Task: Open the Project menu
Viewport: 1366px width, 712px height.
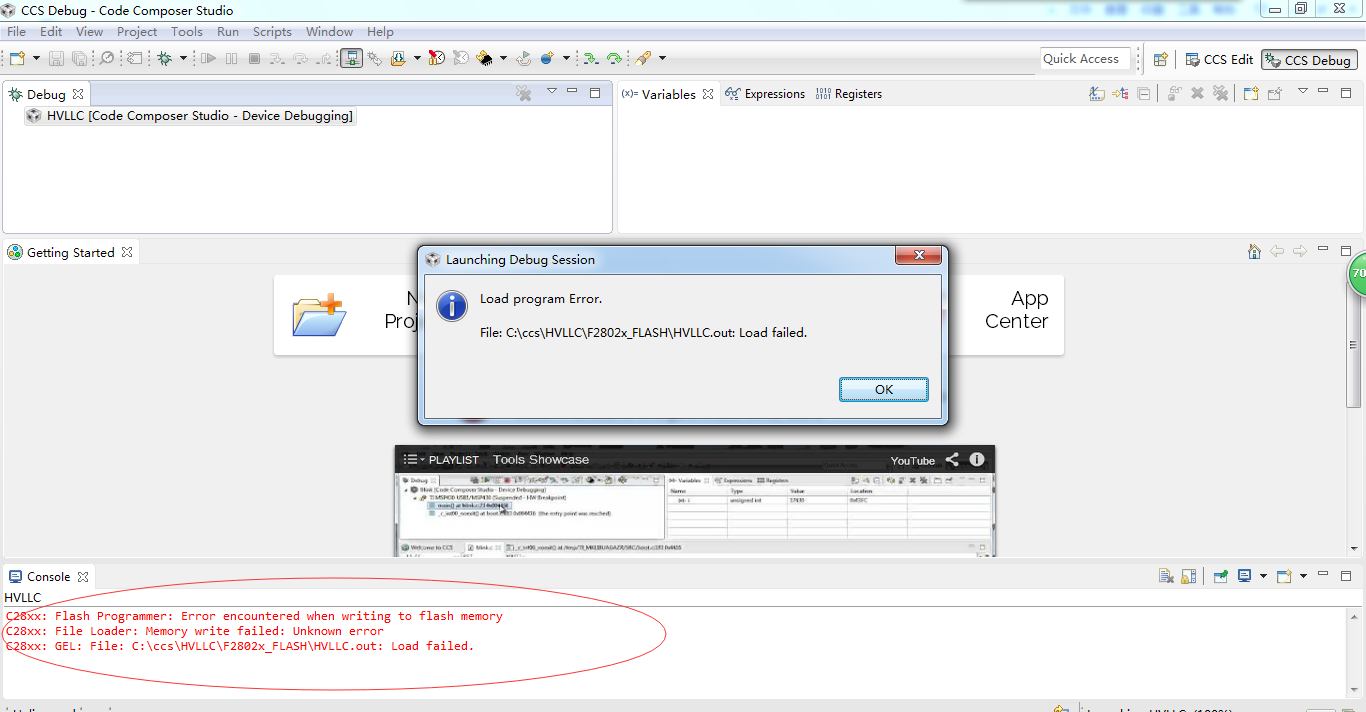Action: (137, 31)
